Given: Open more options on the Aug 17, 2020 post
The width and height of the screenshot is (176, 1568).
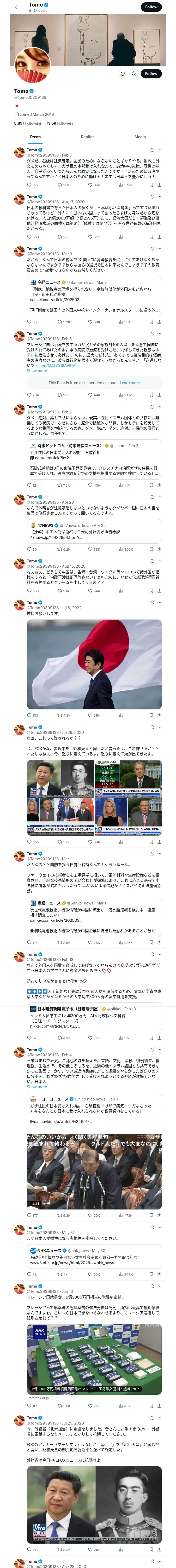Looking at the screenshot, I should click(159, 197).
